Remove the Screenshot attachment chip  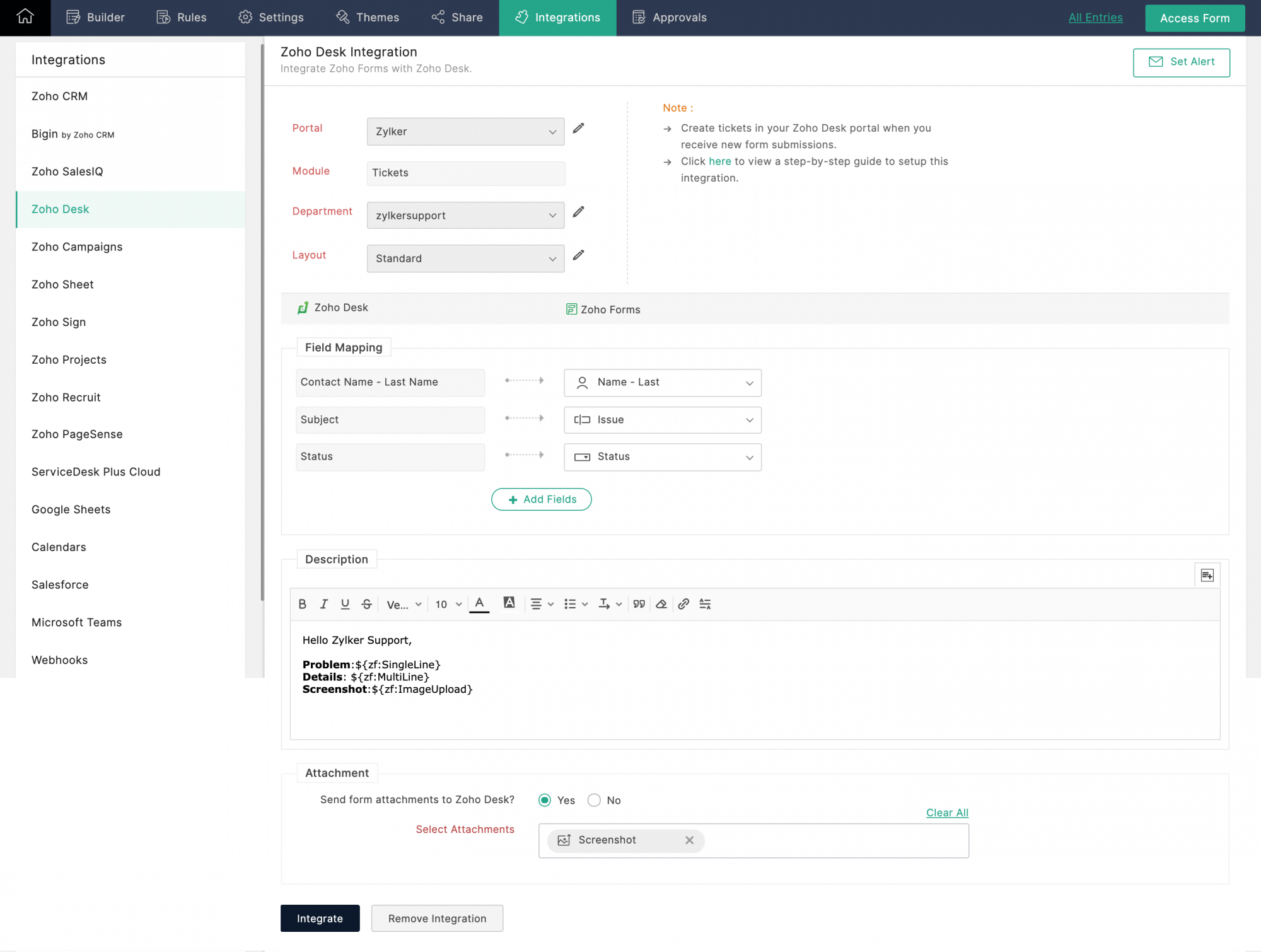point(689,840)
